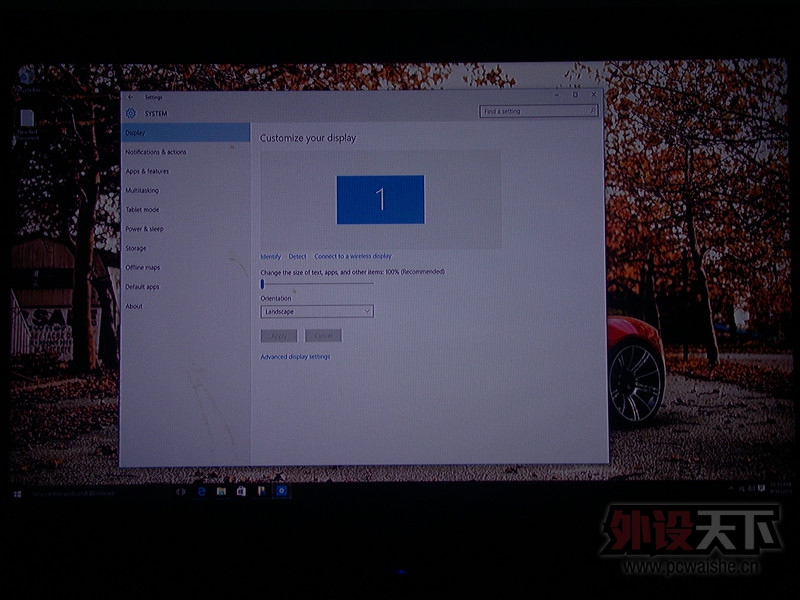The width and height of the screenshot is (800, 600).
Task: Click the Customize your display heading
Action: coord(308,138)
